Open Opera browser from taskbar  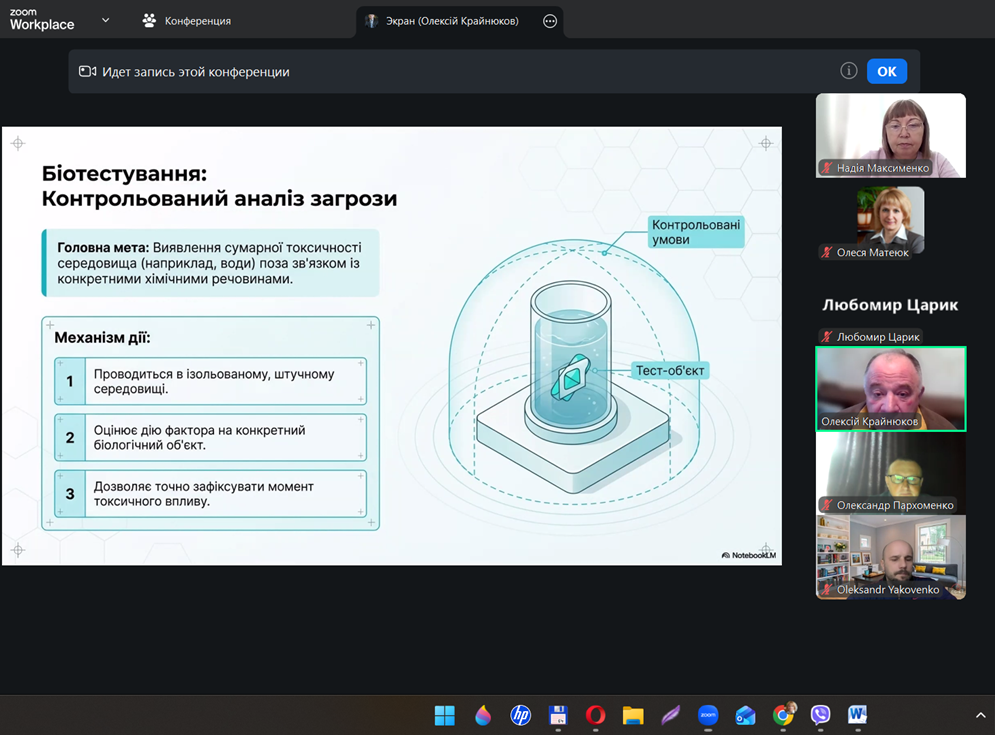pyautogui.click(x=595, y=715)
